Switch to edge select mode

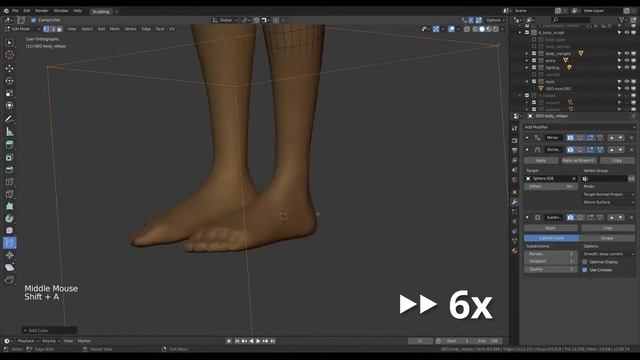tap(53, 29)
